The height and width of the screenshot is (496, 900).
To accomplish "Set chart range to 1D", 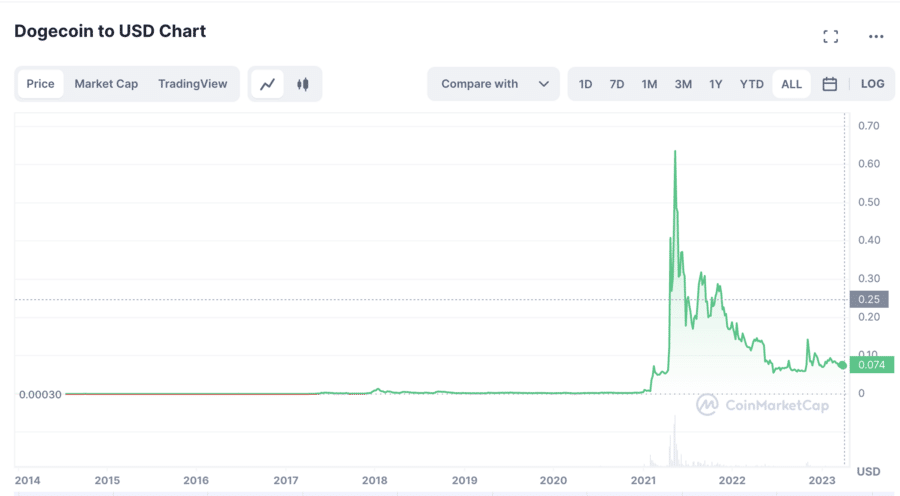I will (x=585, y=84).
